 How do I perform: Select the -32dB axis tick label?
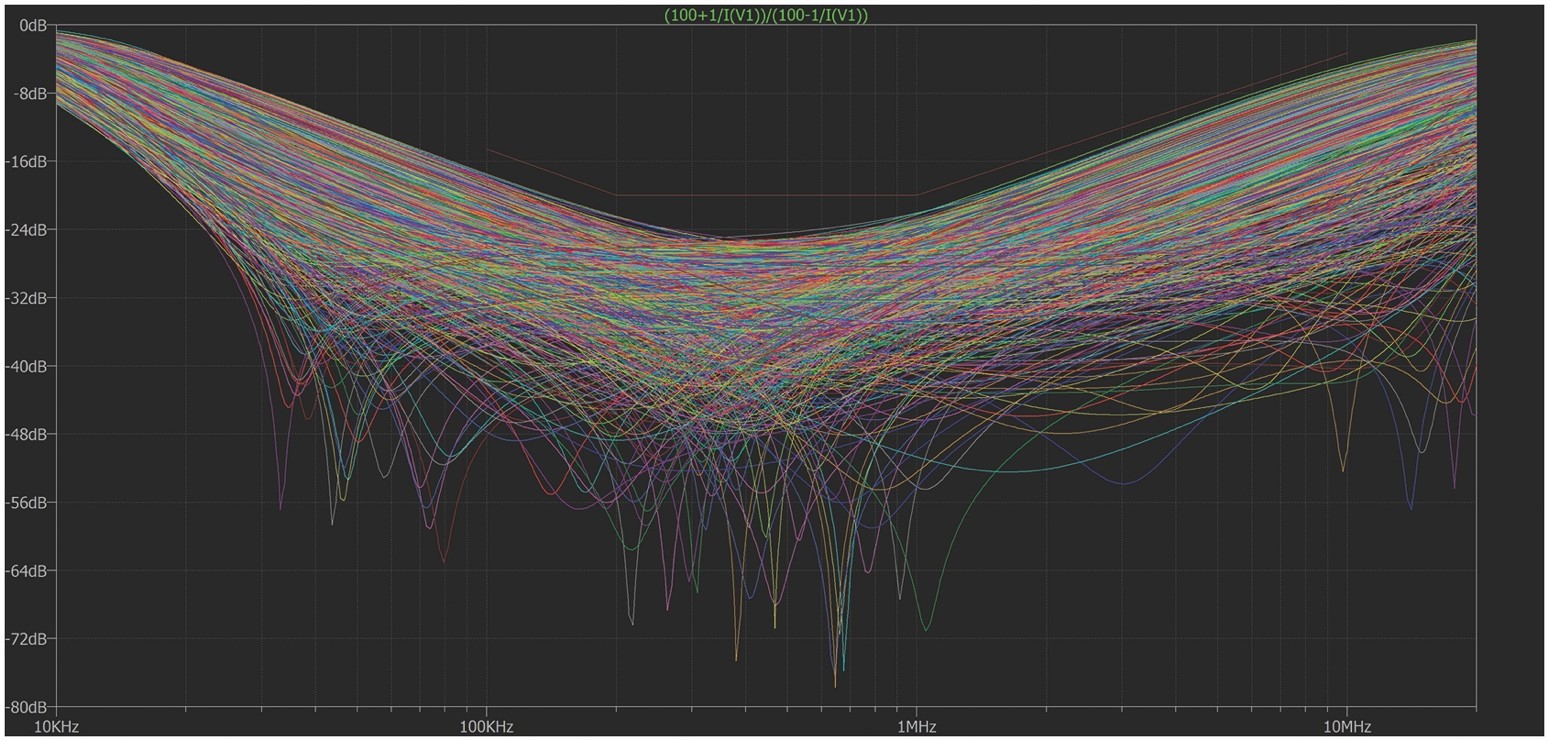(x=29, y=298)
